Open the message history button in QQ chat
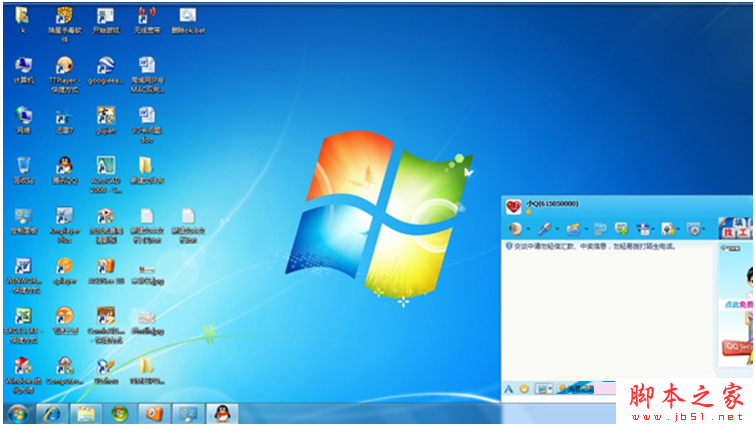 [575, 389]
